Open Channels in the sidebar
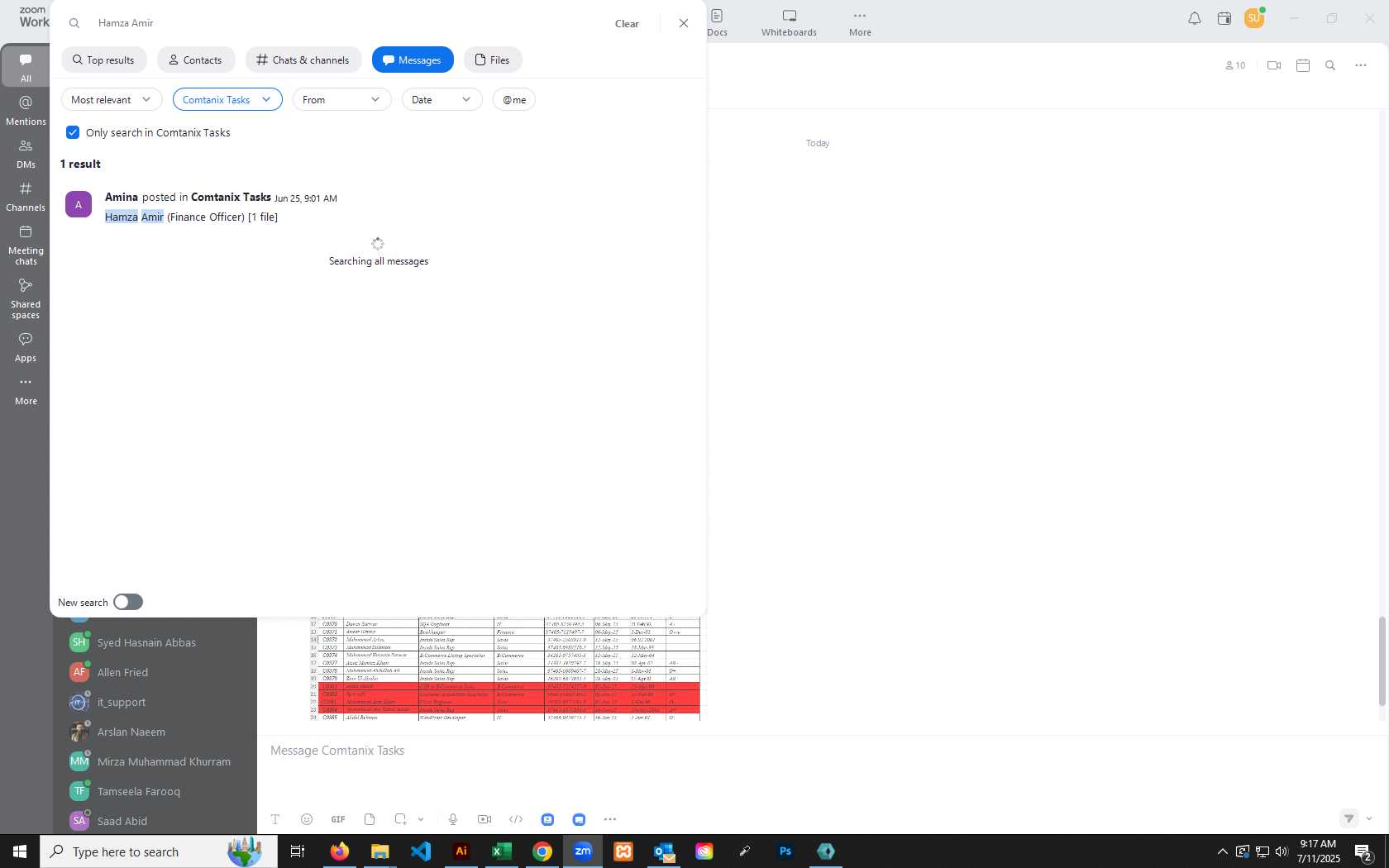 pos(26,197)
